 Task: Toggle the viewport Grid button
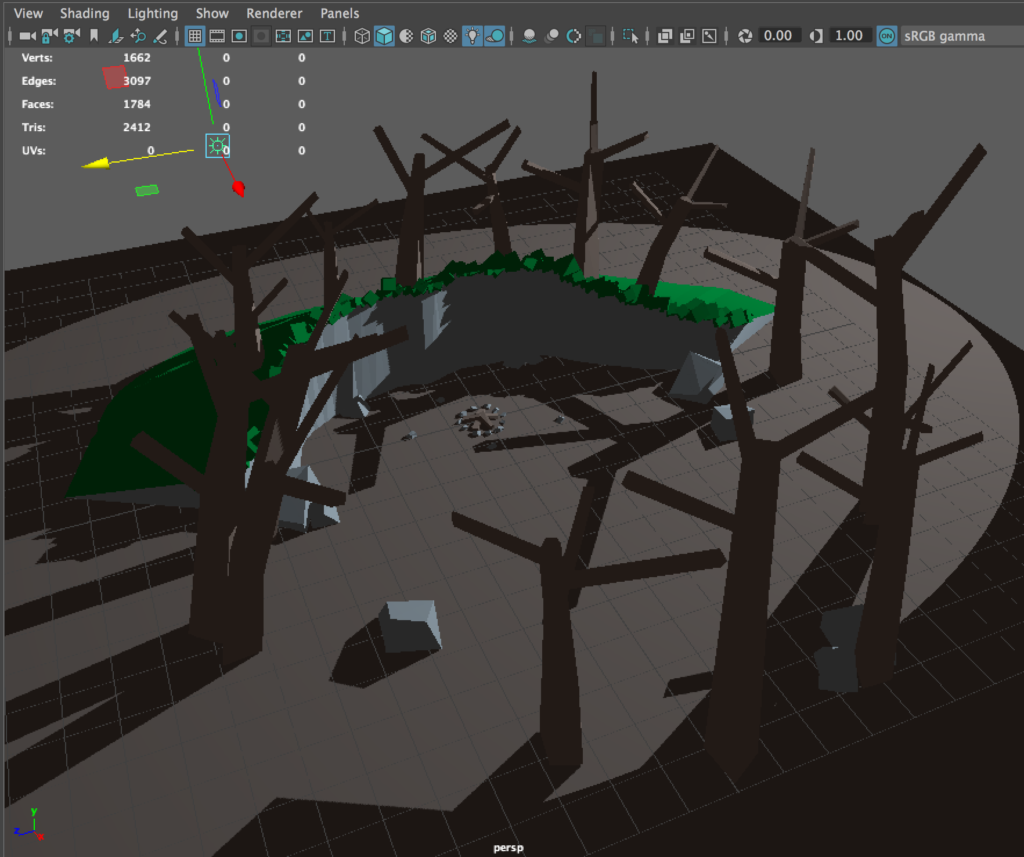195,36
